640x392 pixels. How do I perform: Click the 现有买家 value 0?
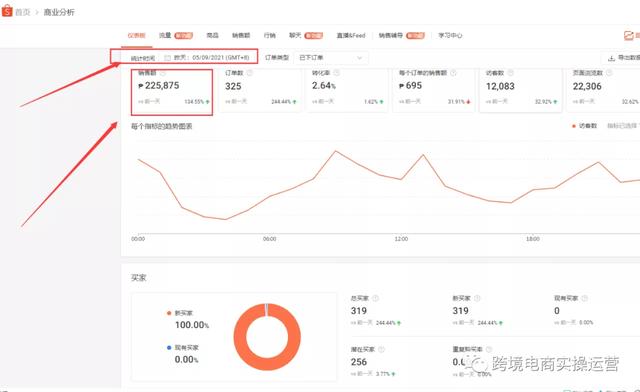pos(557,311)
